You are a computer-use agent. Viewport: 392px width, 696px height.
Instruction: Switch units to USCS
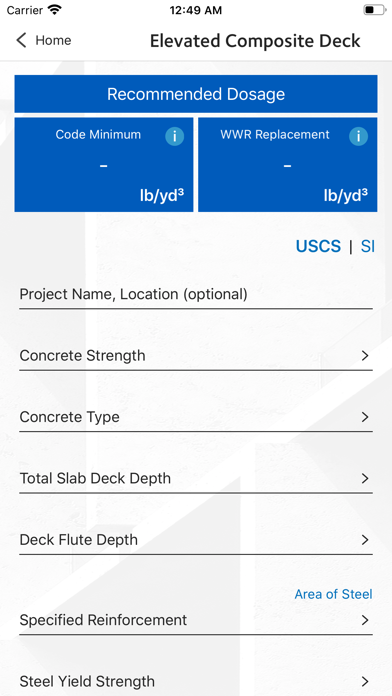pos(318,246)
